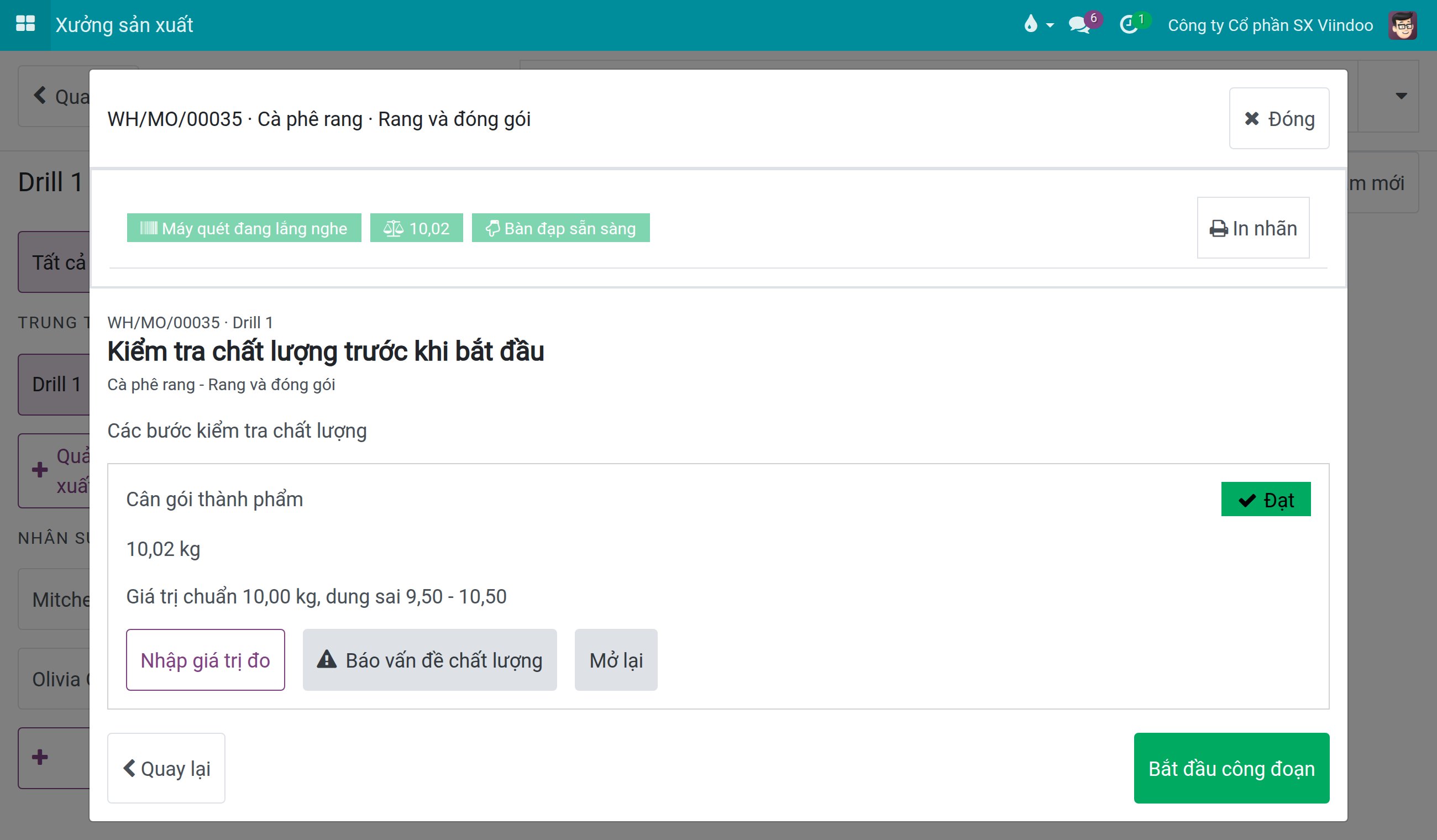Click the water drop debug icon
This screenshot has width=1437, height=840.
coord(1031,24)
